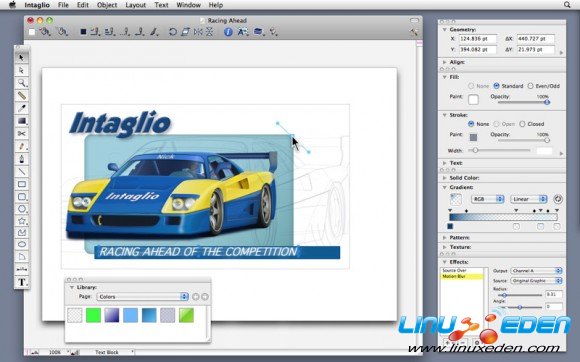Select the Line tool
This screenshot has height=362, width=580.
pyautogui.click(x=22, y=172)
